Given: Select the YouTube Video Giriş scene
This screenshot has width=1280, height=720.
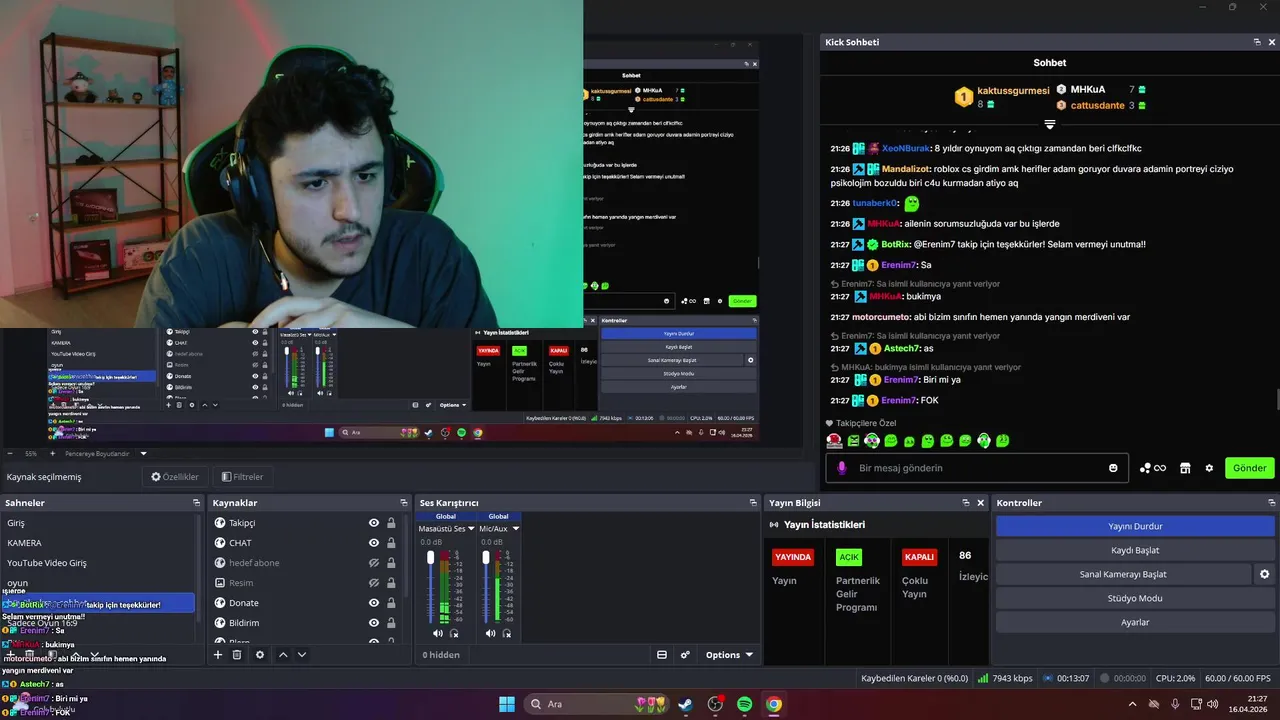Looking at the screenshot, I should (98, 563).
